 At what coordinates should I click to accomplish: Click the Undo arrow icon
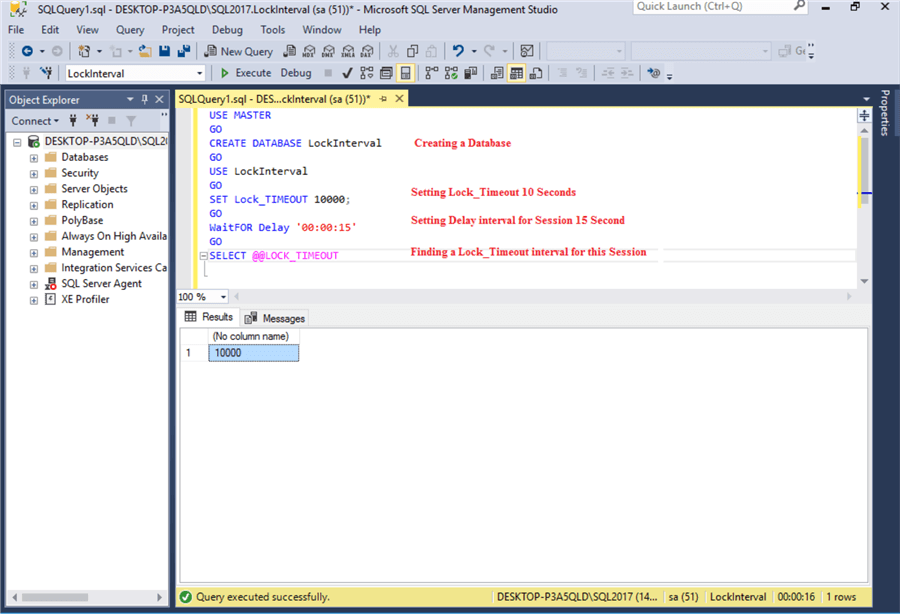pyautogui.click(x=459, y=50)
